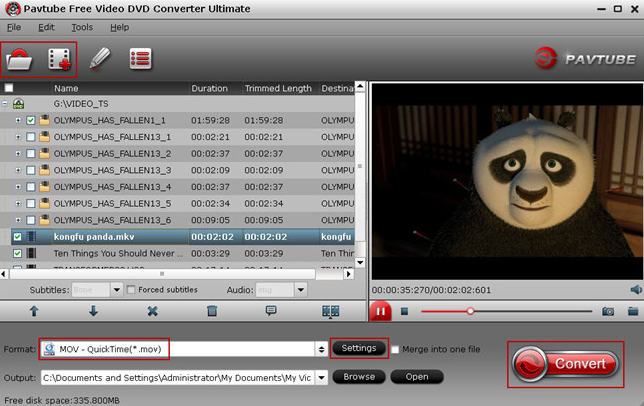644x406 pixels.
Task: Remove selected item with X icon
Action: 152,311
